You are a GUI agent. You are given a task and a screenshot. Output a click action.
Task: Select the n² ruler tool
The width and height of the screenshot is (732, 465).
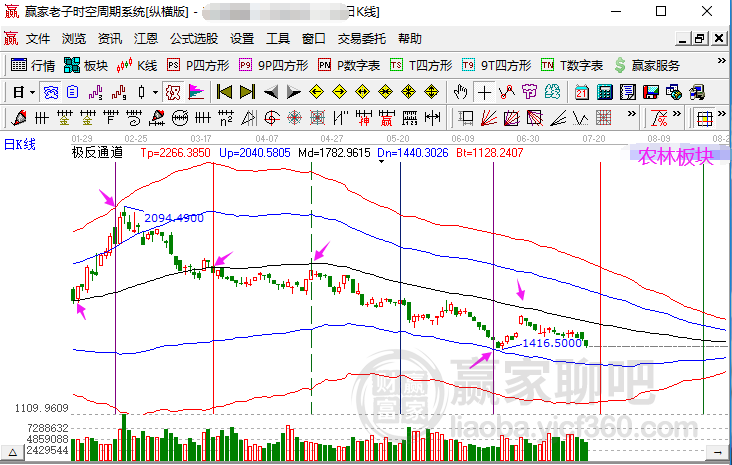pyautogui.click(x=226, y=119)
